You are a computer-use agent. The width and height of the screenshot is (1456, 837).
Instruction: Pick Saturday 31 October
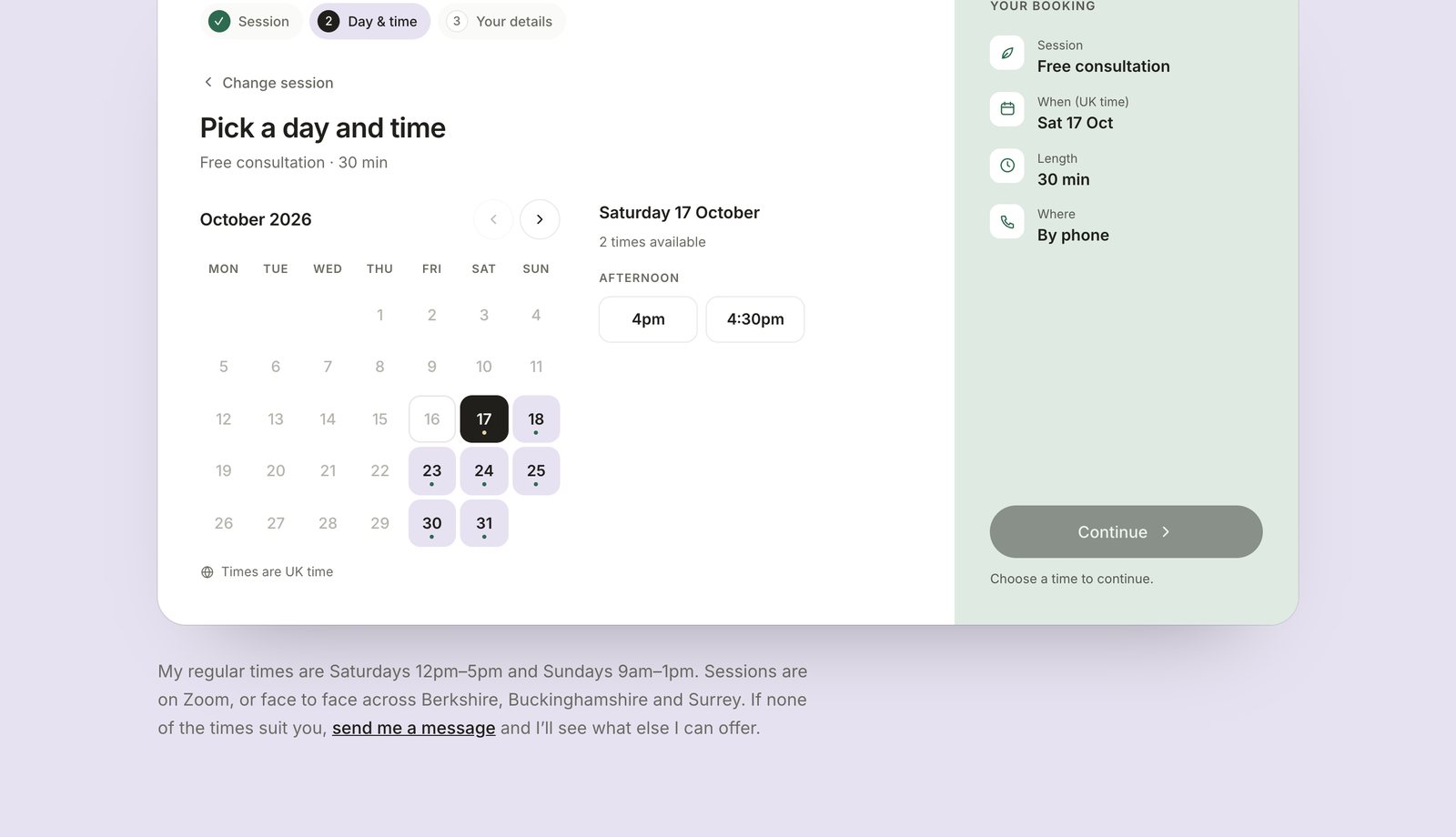[484, 523]
